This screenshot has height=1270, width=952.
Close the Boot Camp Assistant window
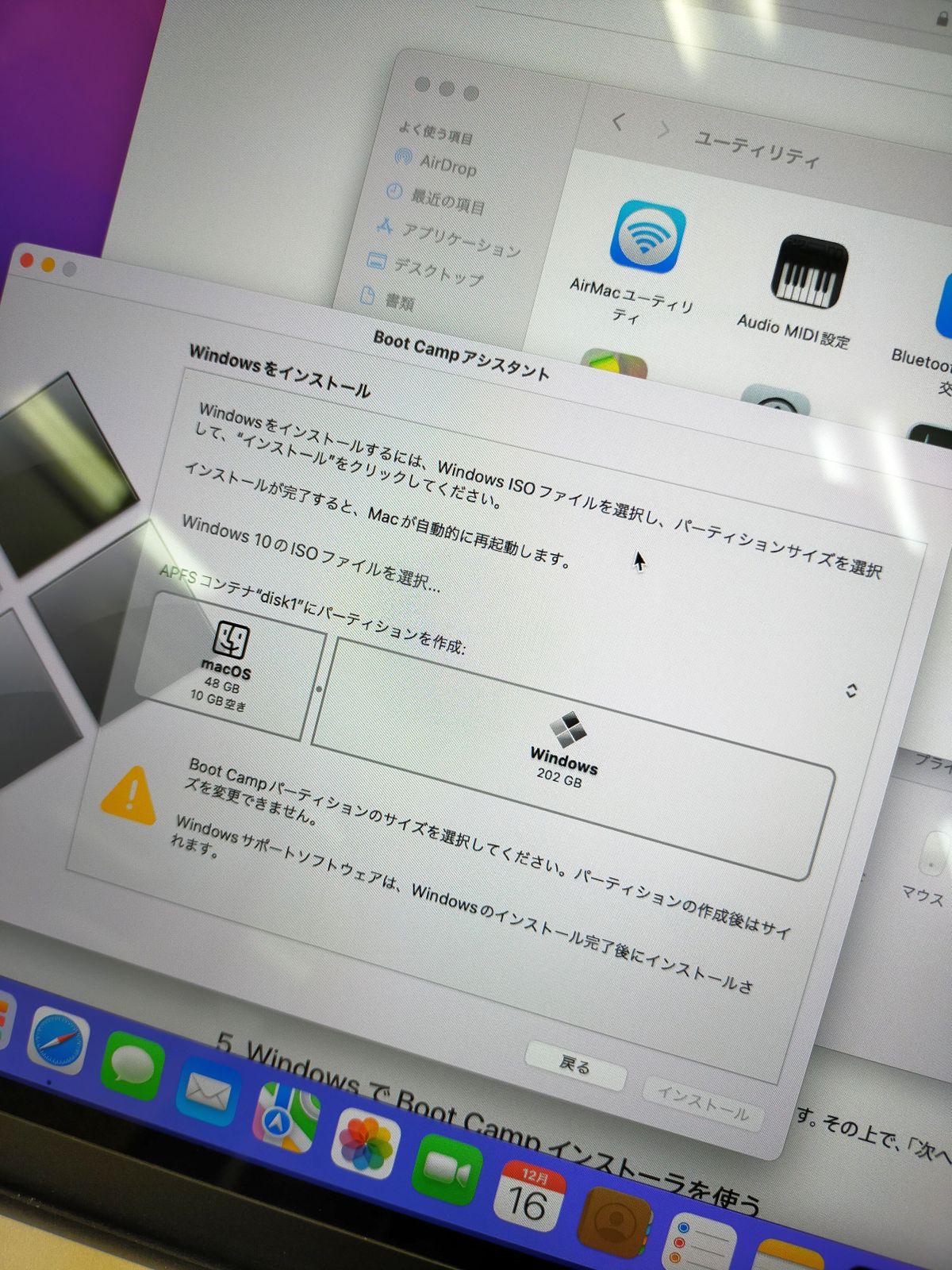pos(27,260)
